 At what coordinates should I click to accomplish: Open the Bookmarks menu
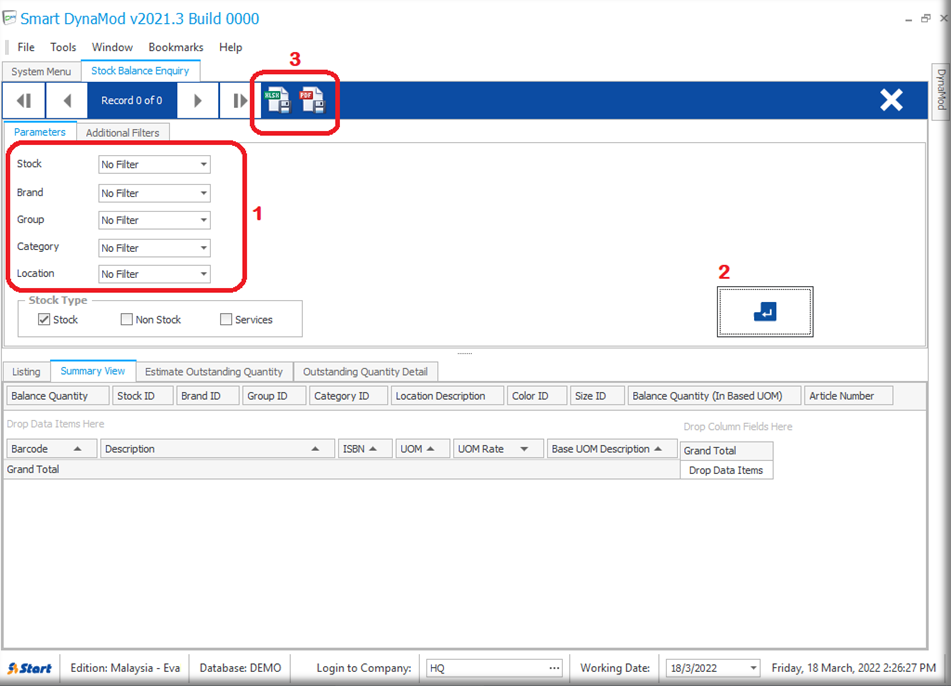tap(175, 47)
